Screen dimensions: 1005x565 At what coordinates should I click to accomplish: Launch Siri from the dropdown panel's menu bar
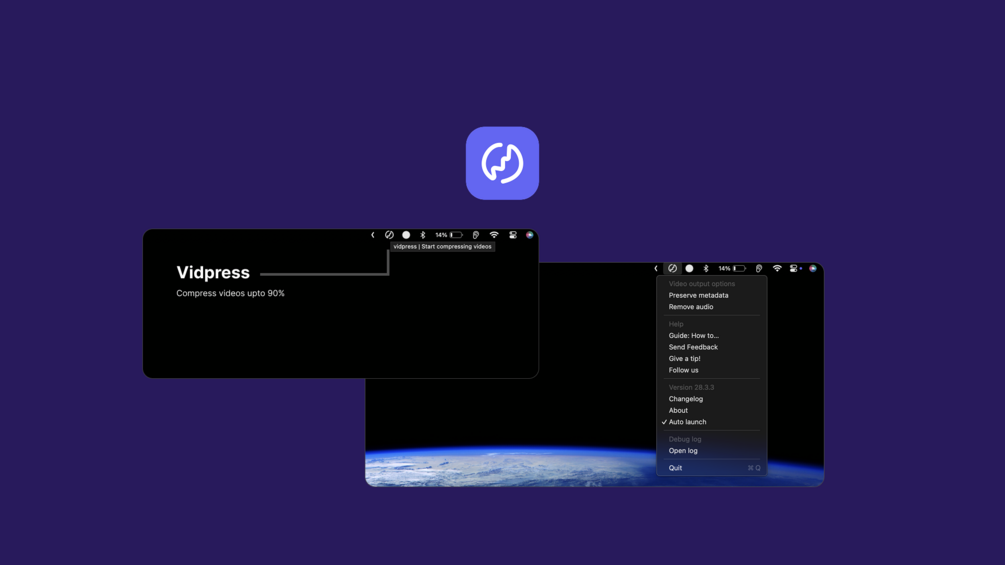[813, 268]
